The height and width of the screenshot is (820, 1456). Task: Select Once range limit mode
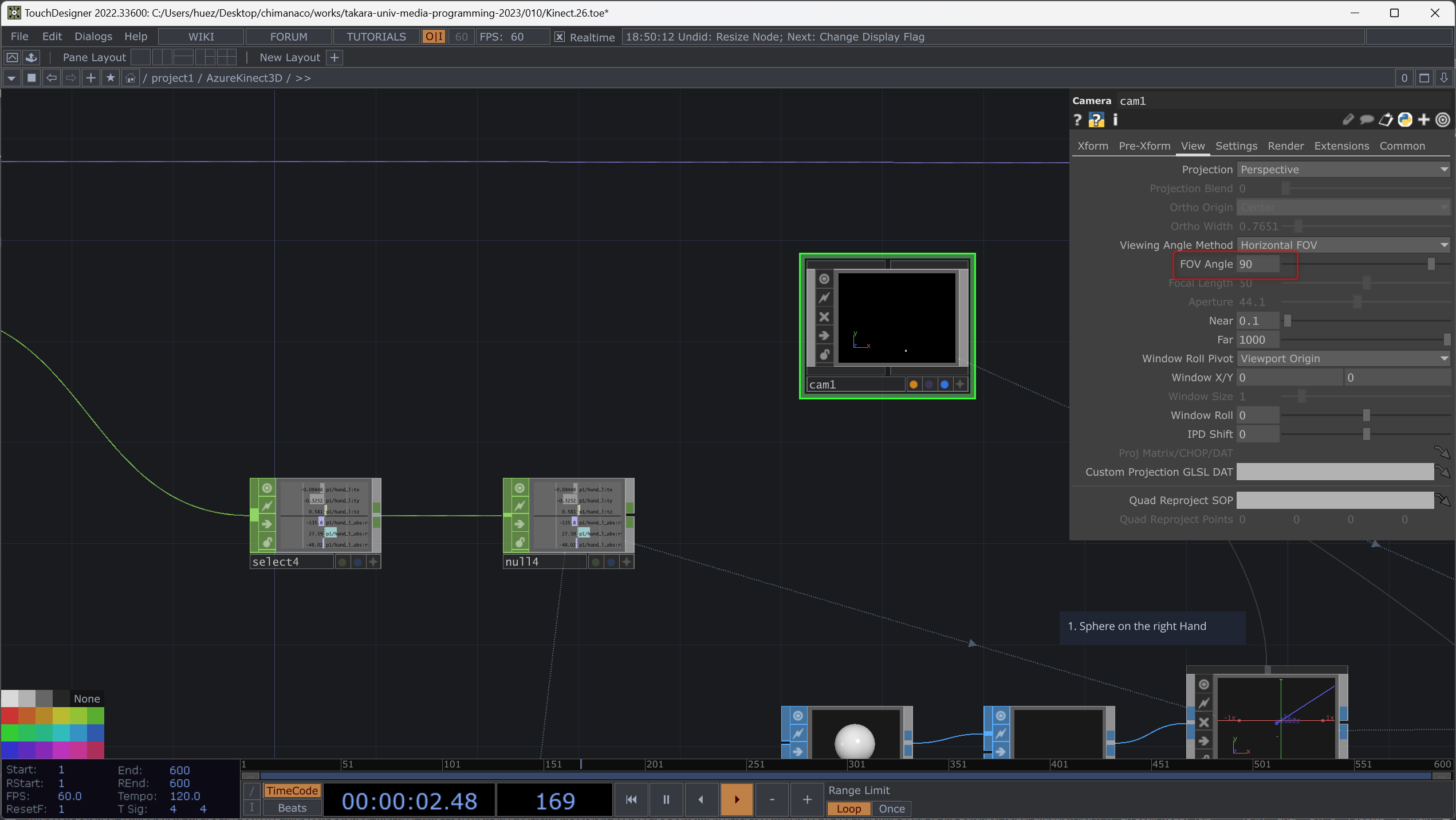pos(891,809)
